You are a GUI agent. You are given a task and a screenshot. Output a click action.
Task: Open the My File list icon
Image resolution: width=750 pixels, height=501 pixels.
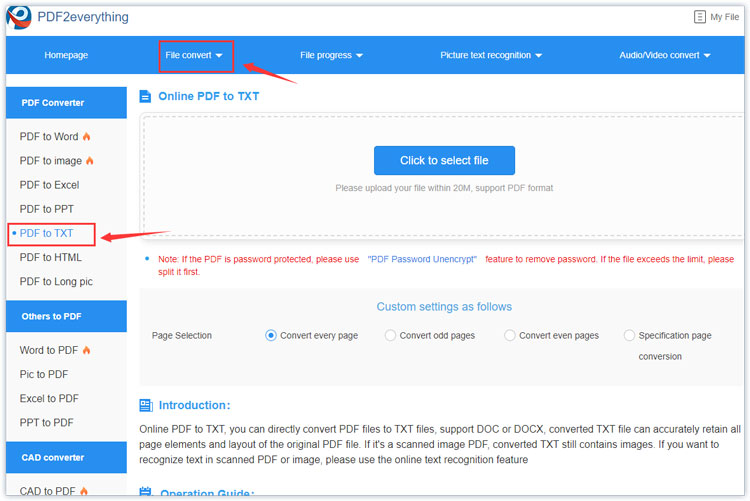click(x=699, y=17)
